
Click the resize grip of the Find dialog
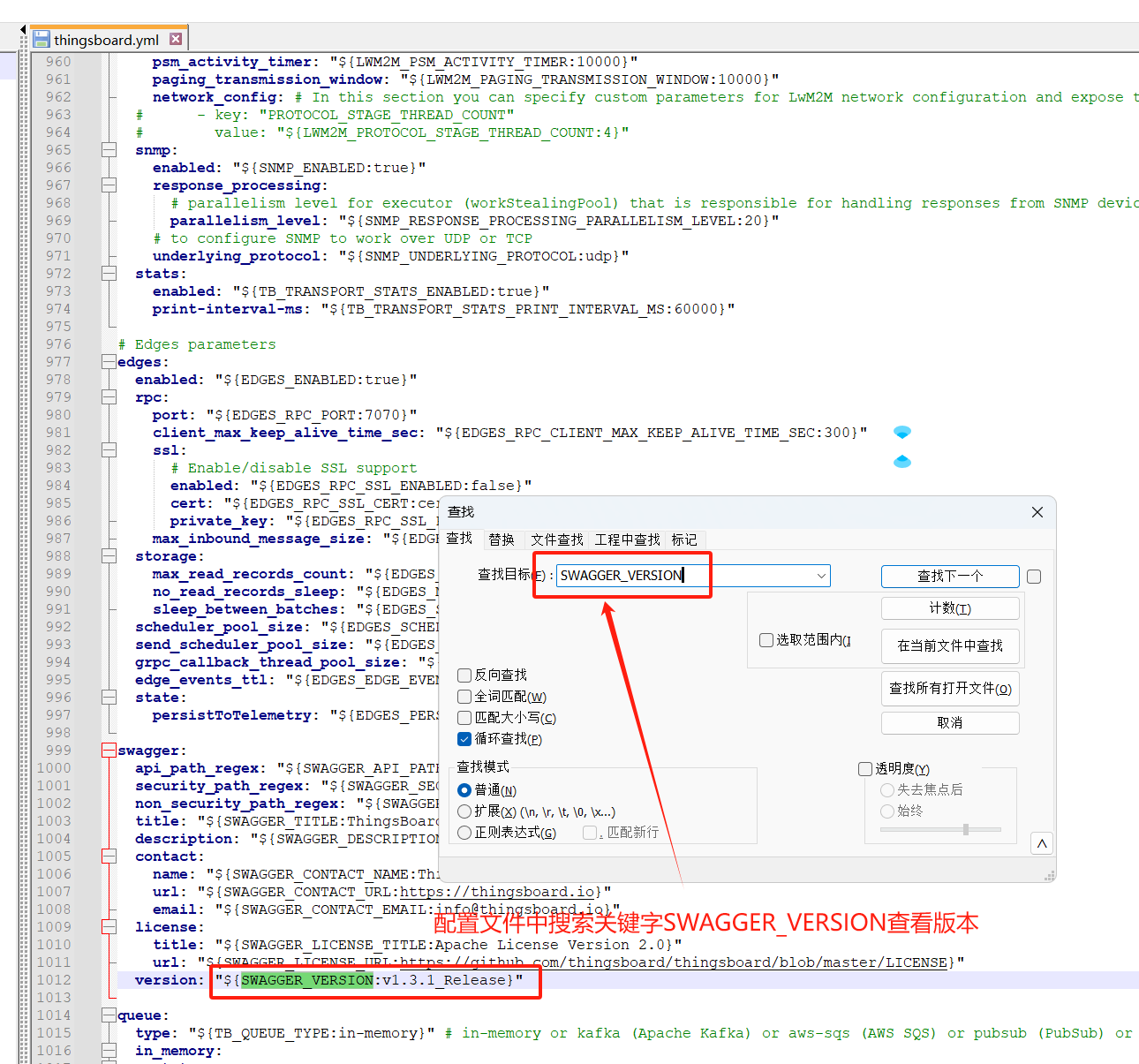coord(1049,876)
